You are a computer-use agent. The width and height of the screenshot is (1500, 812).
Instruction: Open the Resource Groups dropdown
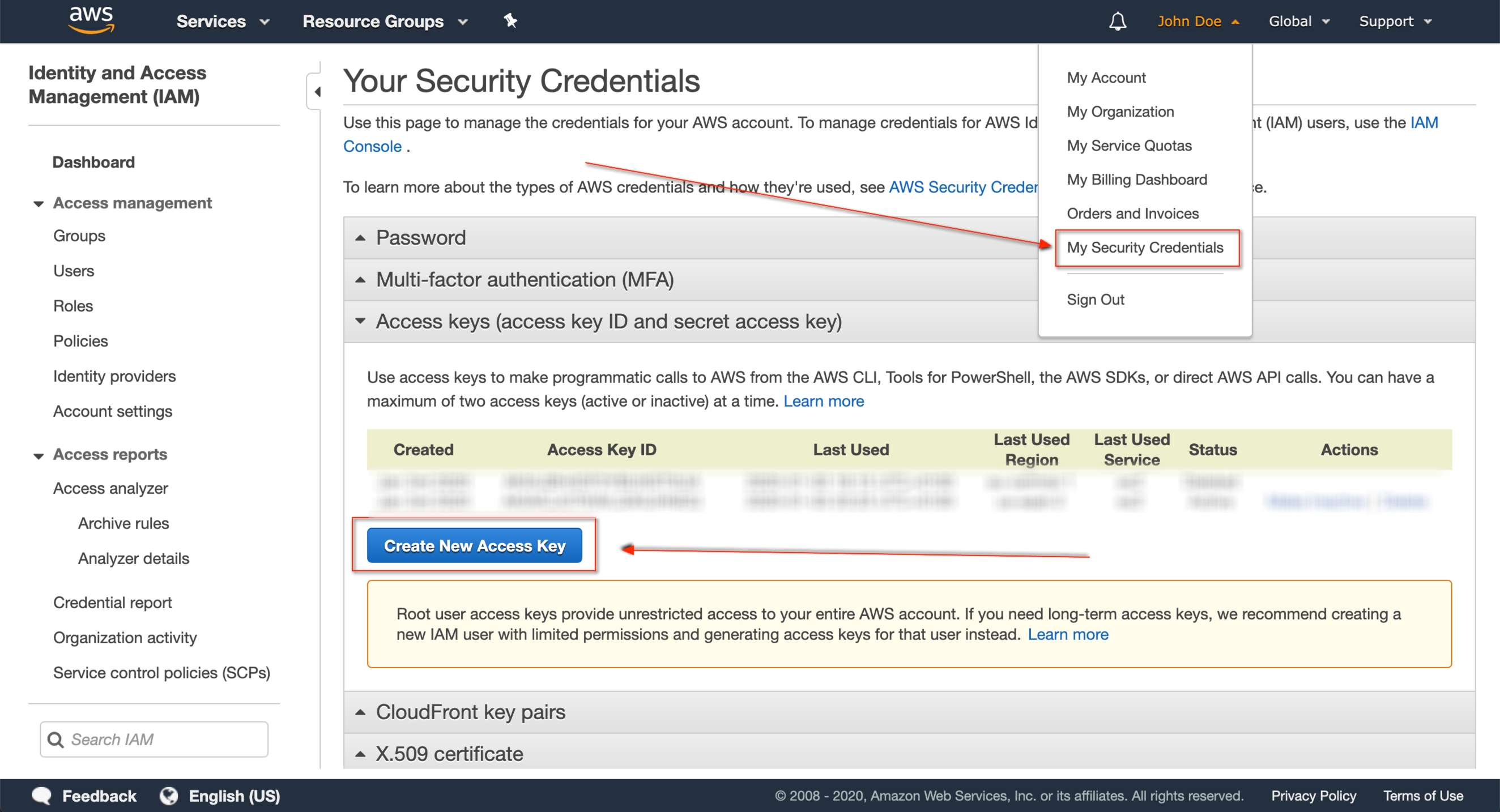click(x=385, y=22)
